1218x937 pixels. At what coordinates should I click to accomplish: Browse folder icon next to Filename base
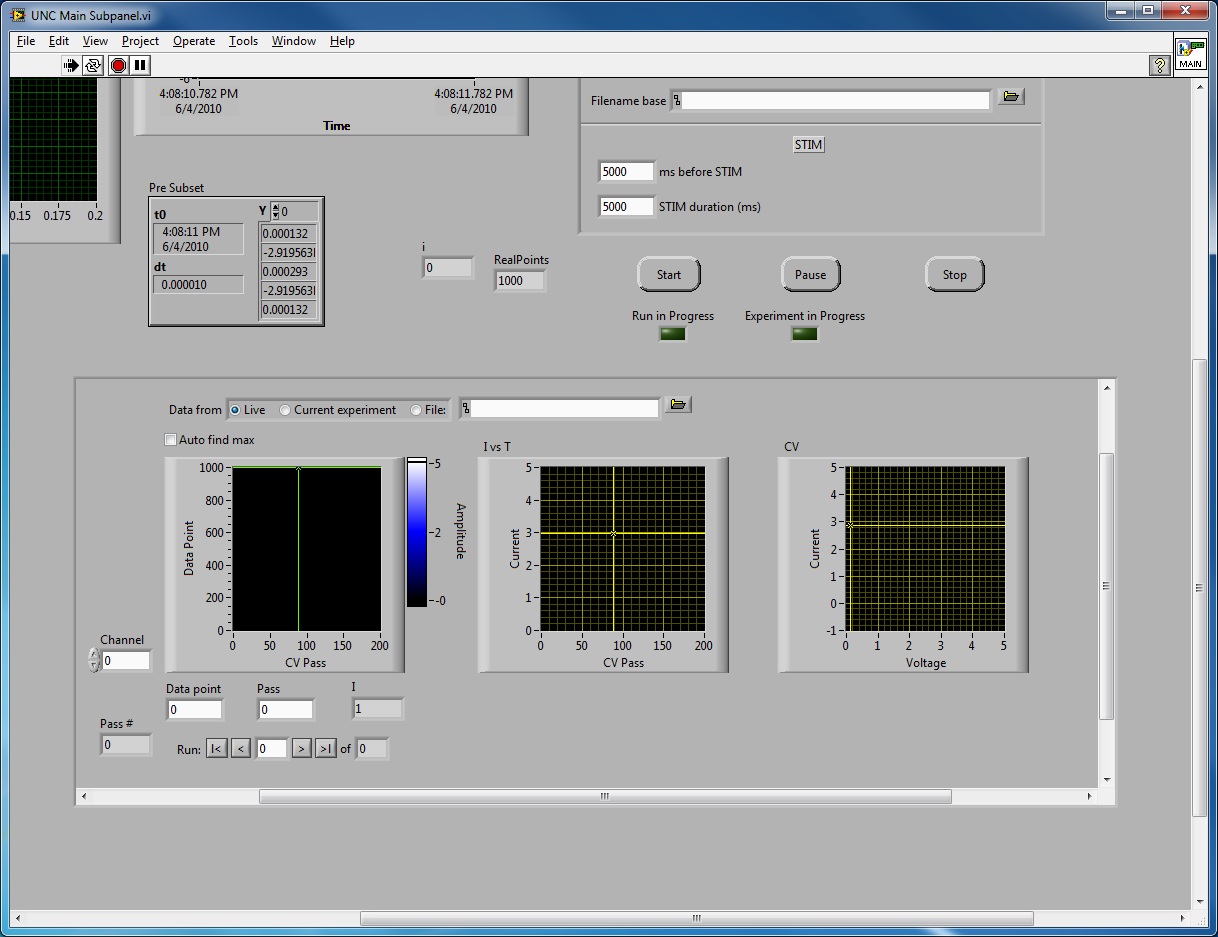[1011, 96]
